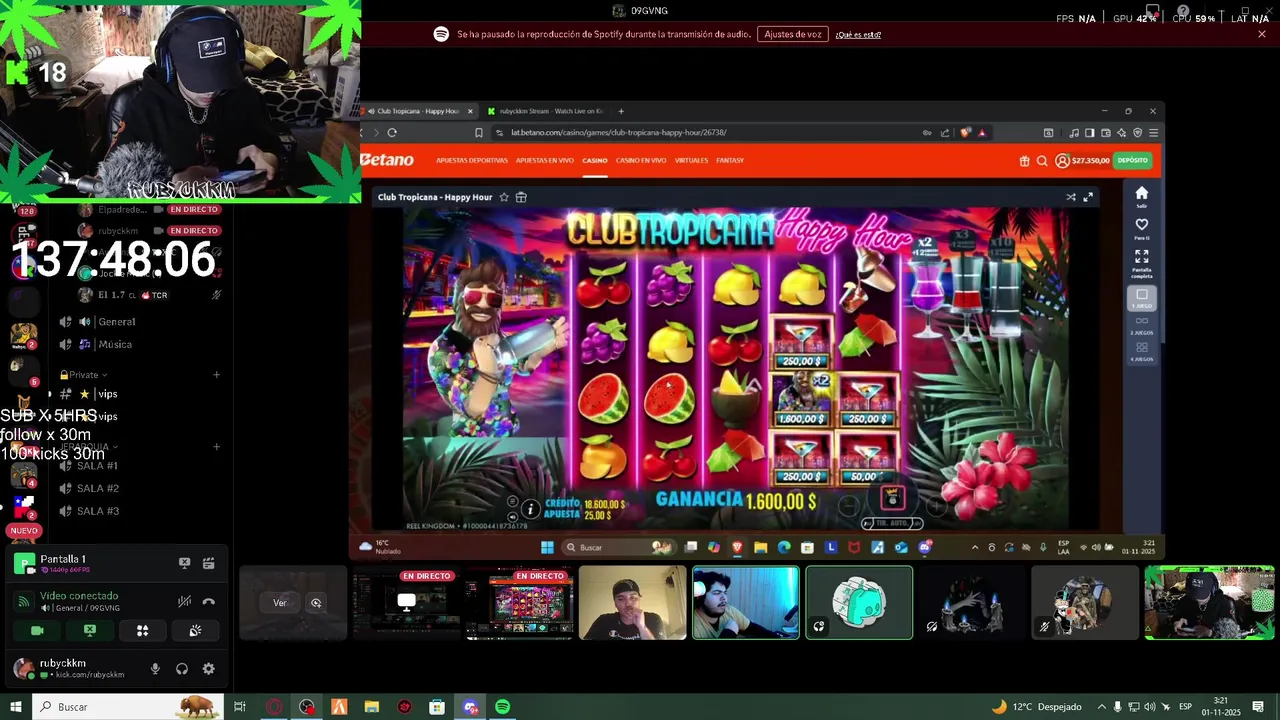Open the soundboard button in Discord voice panel

tap(195, 631)
